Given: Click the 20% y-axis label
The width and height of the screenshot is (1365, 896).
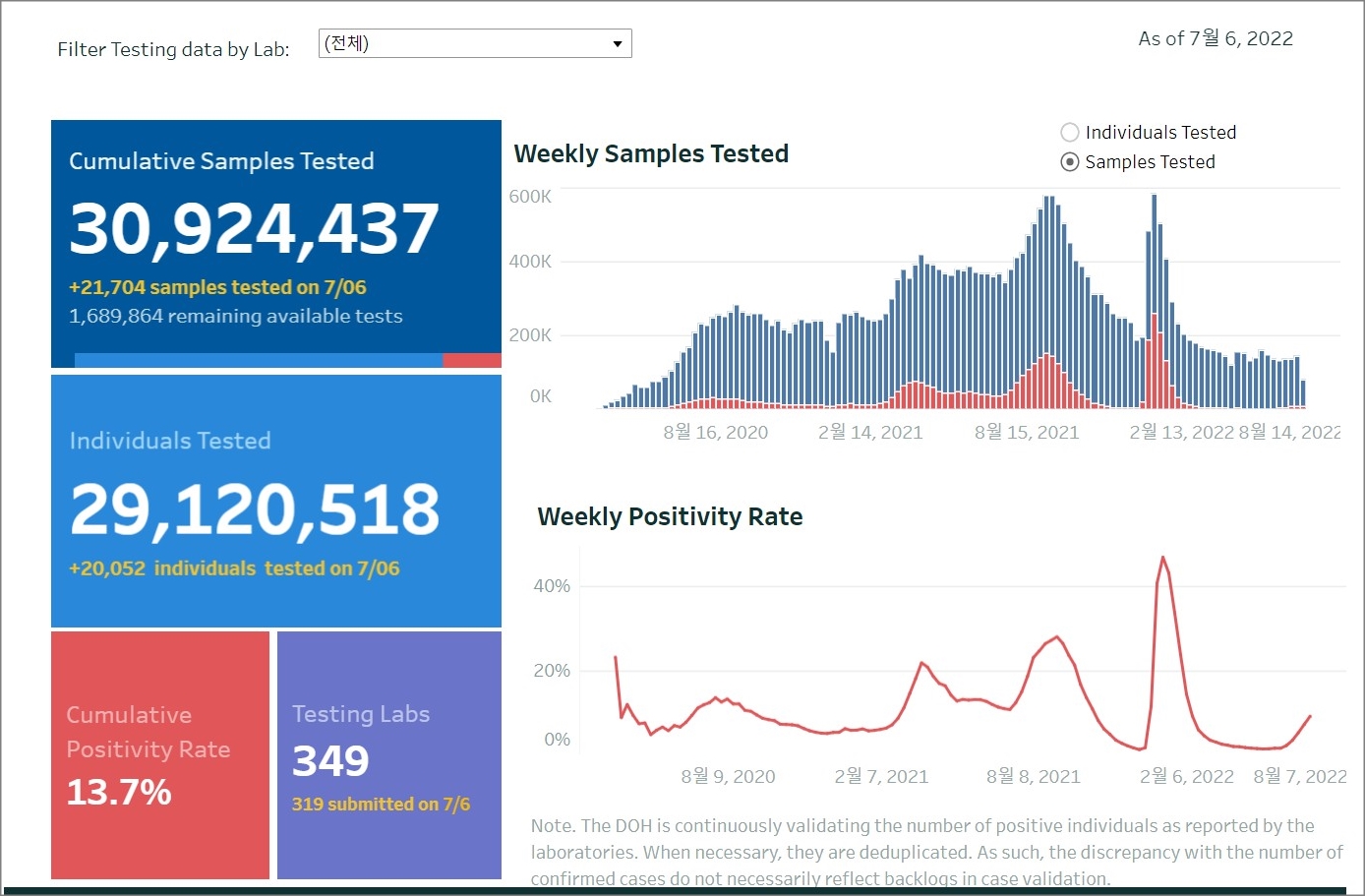Looking at the screenshot, I should [552, 671].
